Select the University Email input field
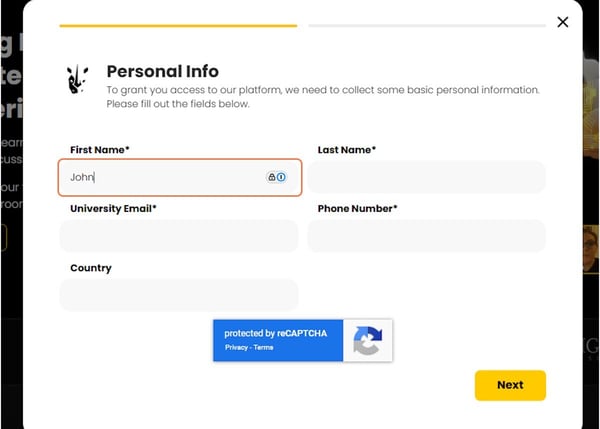Viewport: 600px width, 429px height. 179,236
